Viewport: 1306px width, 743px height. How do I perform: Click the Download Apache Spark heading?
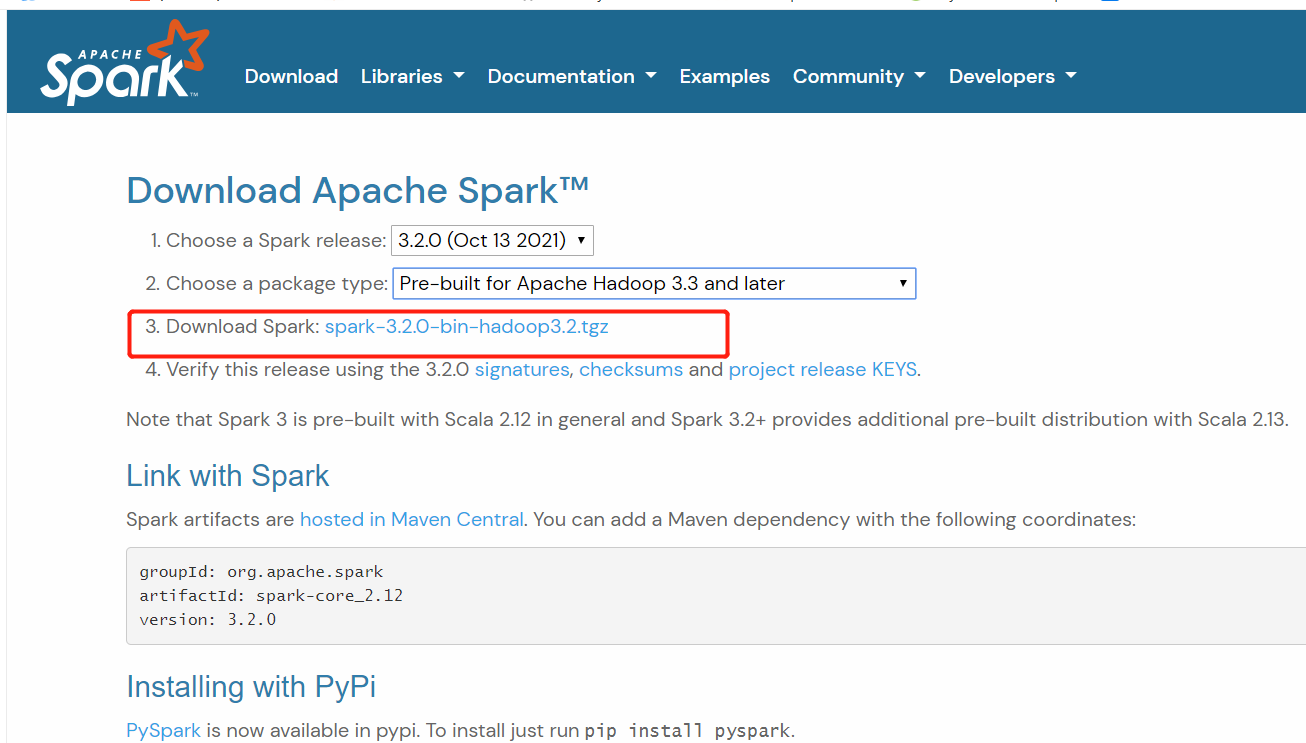coord(357,190)
